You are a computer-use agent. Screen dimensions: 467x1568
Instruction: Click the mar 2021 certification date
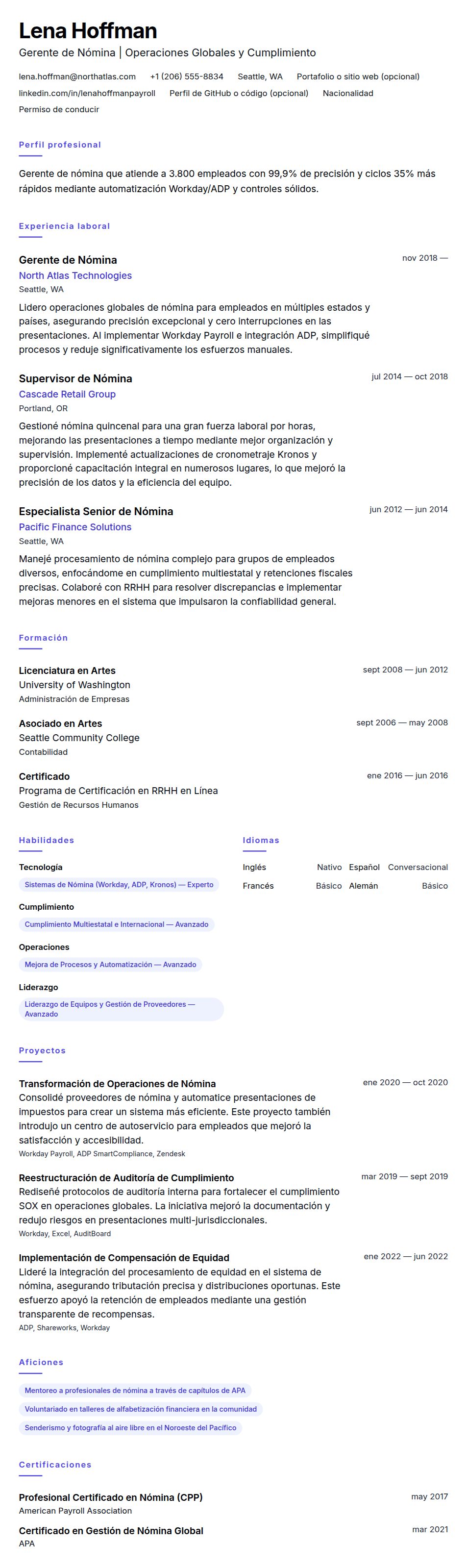(x=430, y=1530)
